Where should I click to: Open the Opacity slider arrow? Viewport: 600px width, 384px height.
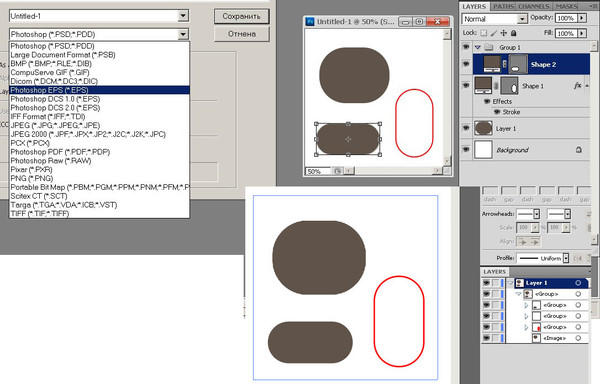coord(582,18)
